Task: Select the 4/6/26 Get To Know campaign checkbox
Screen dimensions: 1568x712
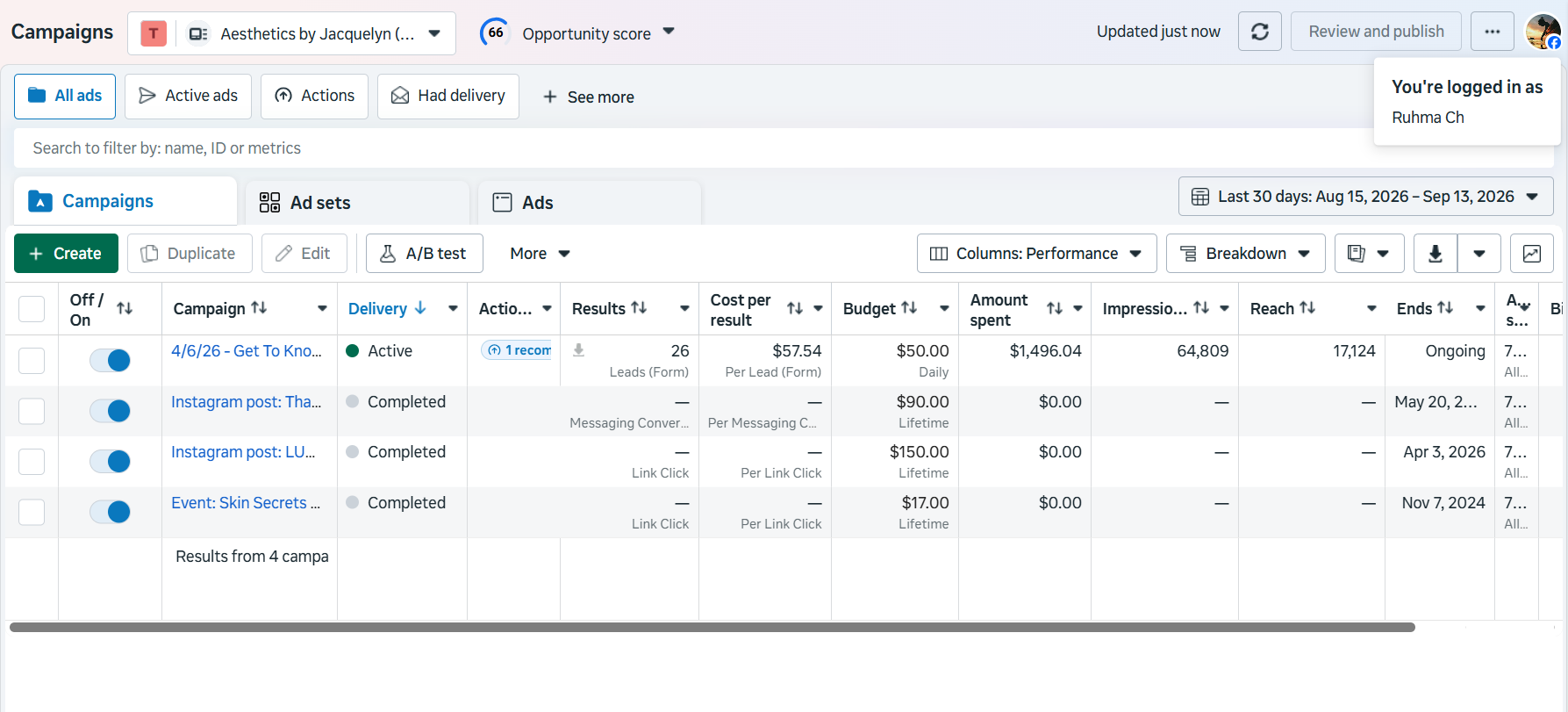Action: [x=32, y=360]
